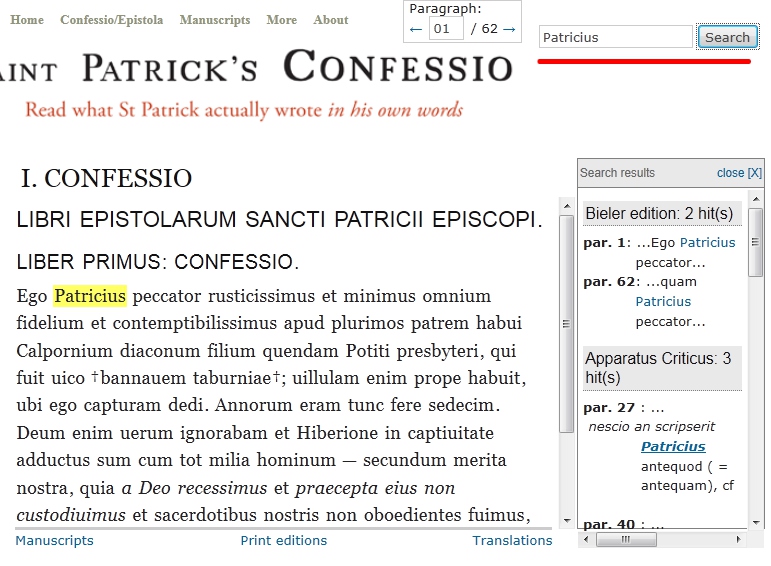Image resolution: width=771 pixels, height=566 pixels.
Task: Open par. 27 Patricius hit in Apparatus Criticus
Action: (x=673, y=447)
